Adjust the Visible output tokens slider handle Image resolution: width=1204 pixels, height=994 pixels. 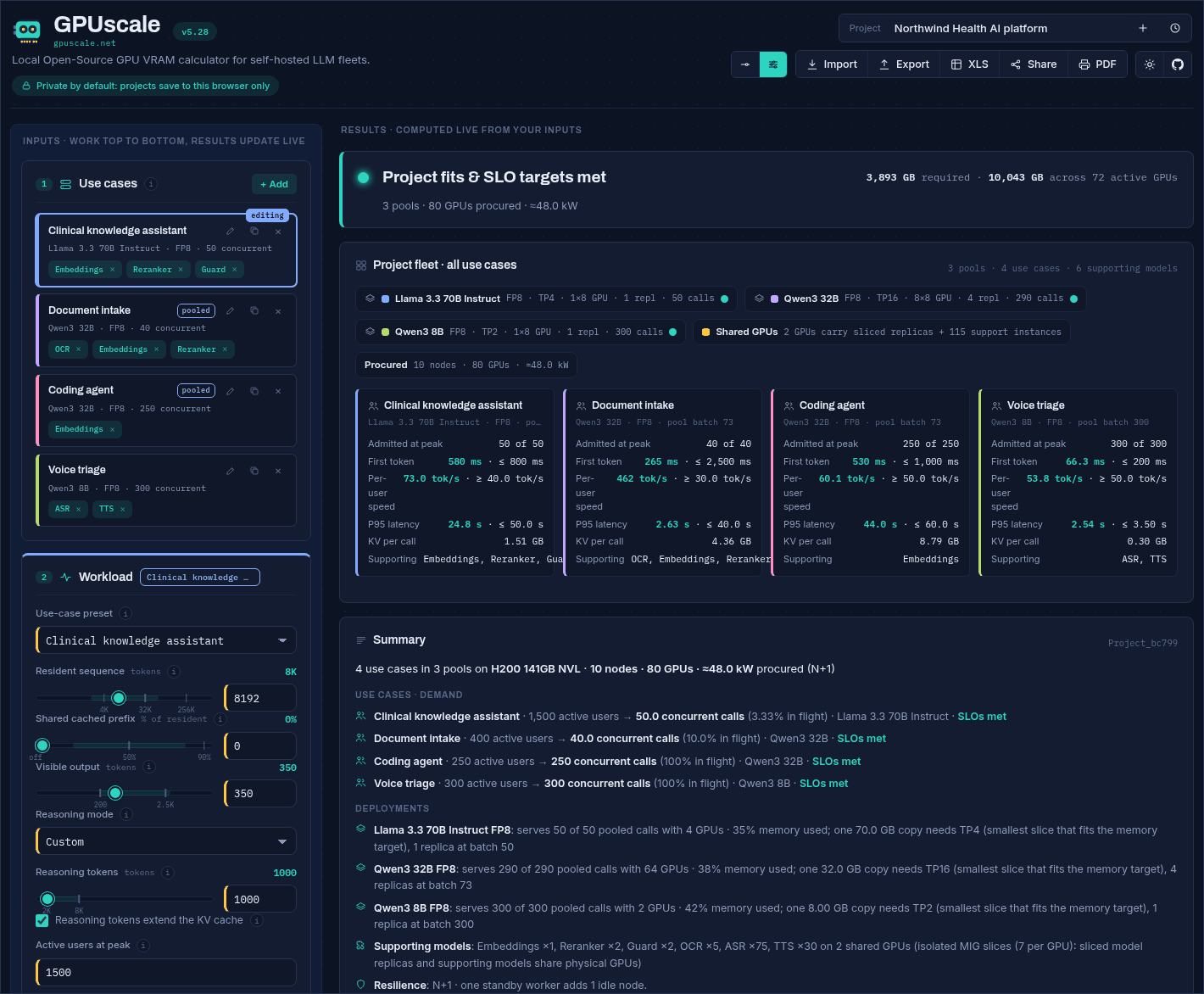[115, 793]
